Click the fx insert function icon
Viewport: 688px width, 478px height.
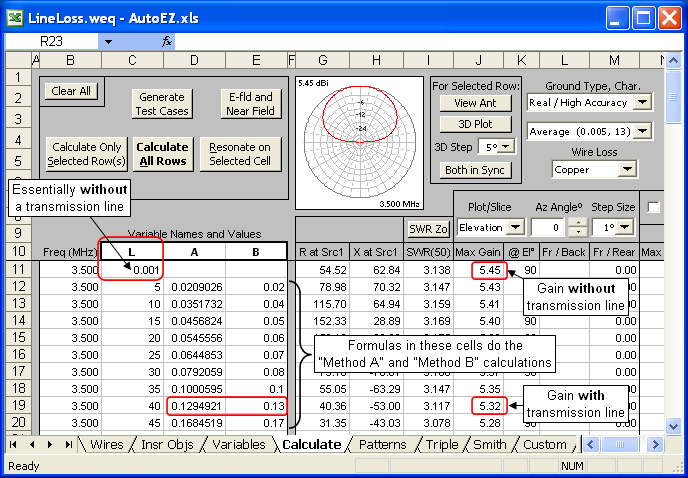coord(167,42)
